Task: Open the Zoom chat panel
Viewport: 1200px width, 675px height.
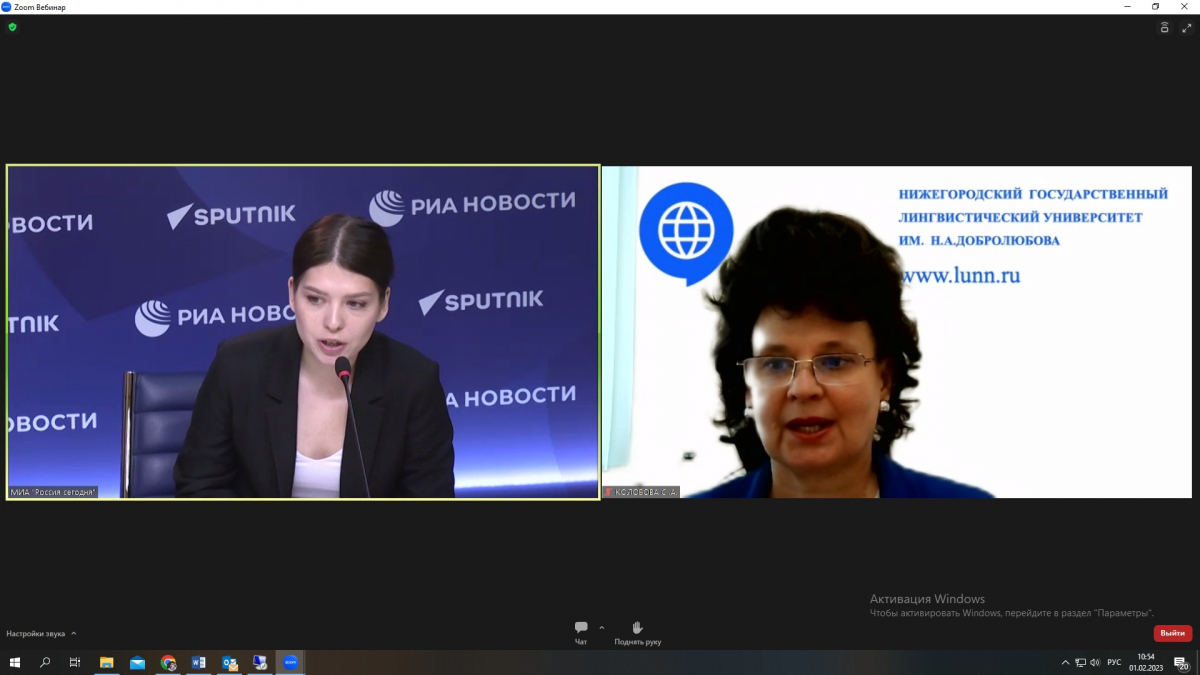Action: 581,633
